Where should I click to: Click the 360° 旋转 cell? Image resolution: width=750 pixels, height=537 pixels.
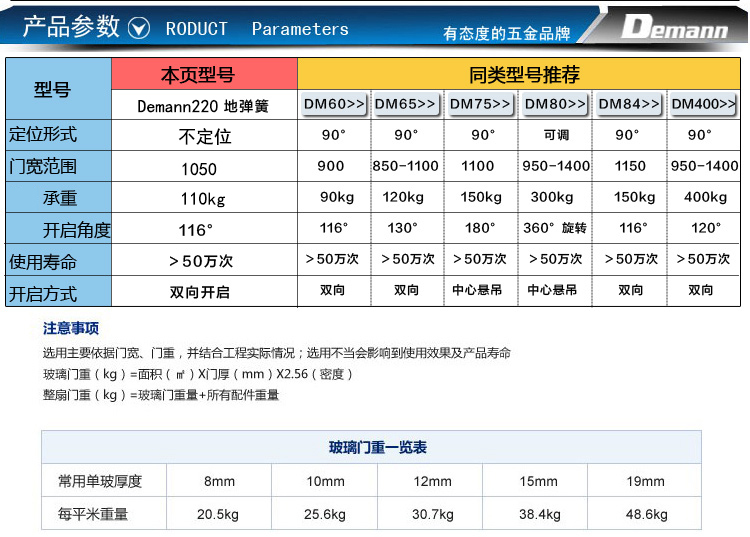click(x=556, y=228)
